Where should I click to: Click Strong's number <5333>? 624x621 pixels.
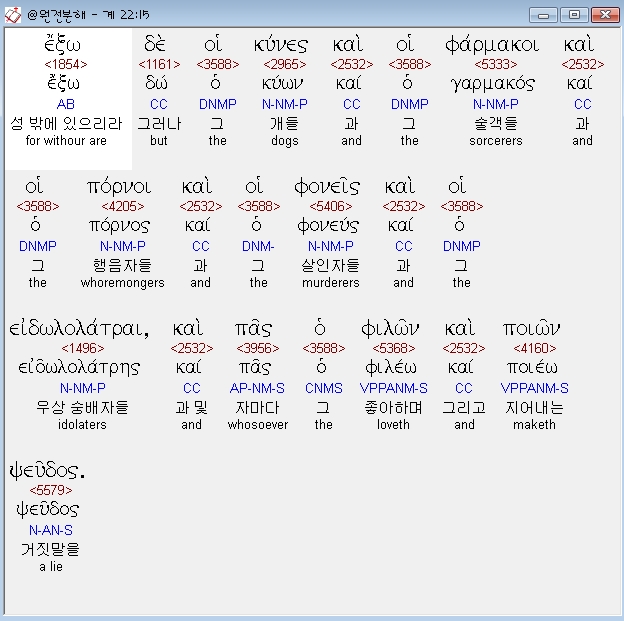(496, 64)
